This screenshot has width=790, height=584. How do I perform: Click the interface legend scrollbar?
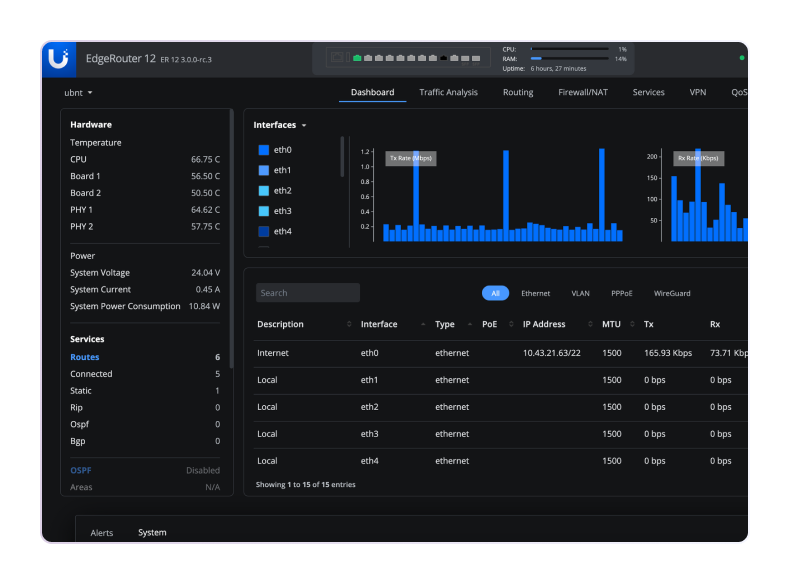coord(342,157)
